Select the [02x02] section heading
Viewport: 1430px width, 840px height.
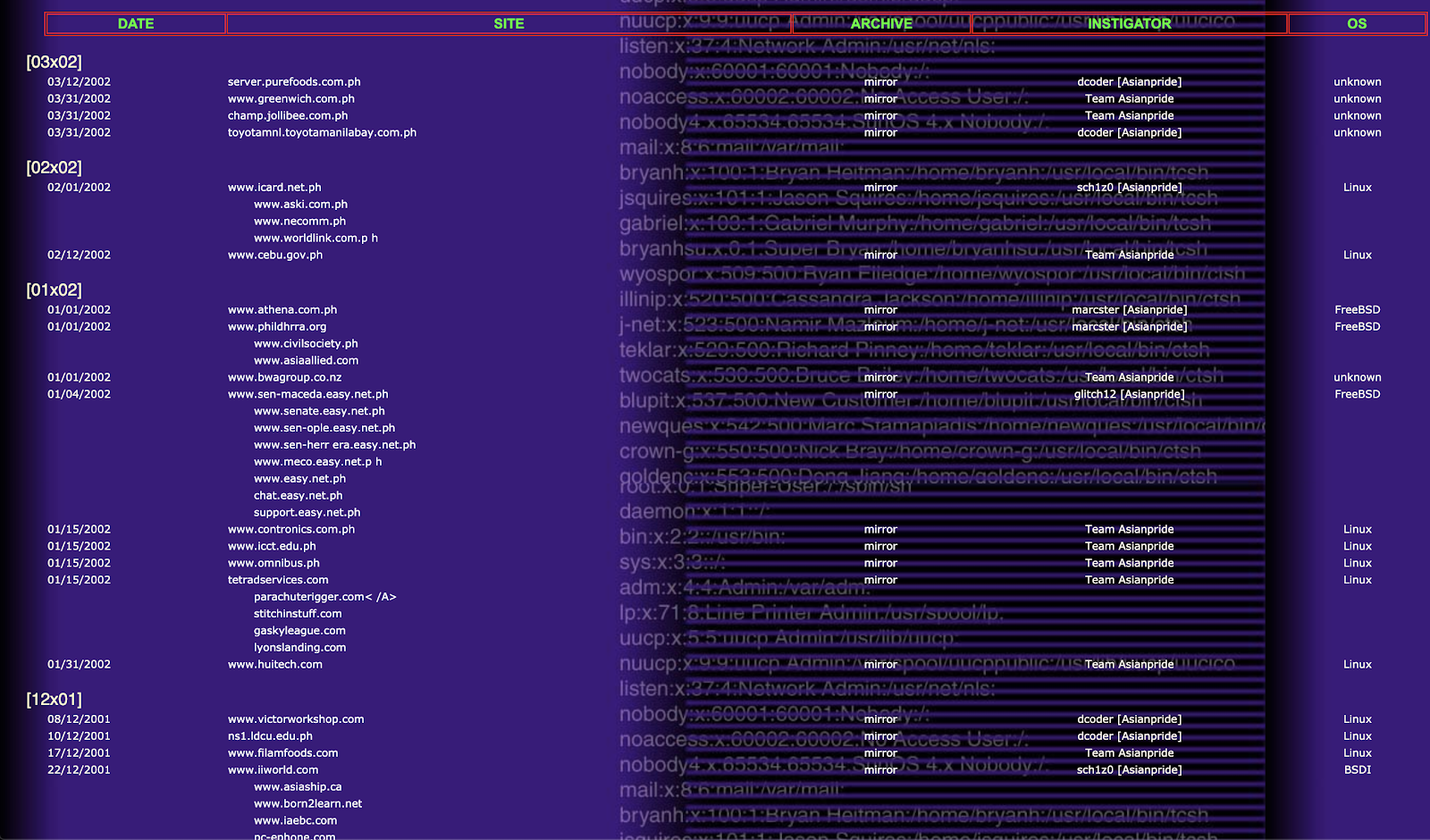(55, 168)
